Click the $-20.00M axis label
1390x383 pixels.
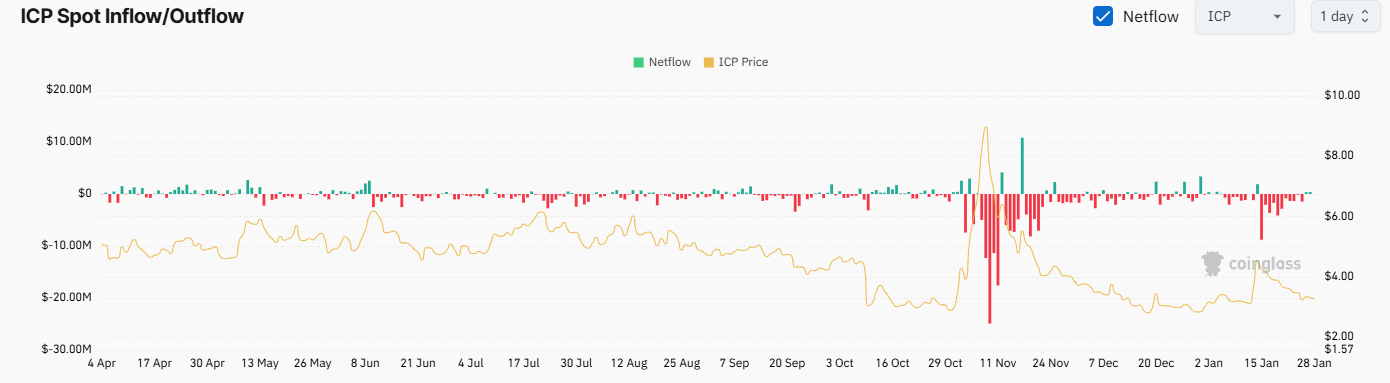[x=67, y=297]
